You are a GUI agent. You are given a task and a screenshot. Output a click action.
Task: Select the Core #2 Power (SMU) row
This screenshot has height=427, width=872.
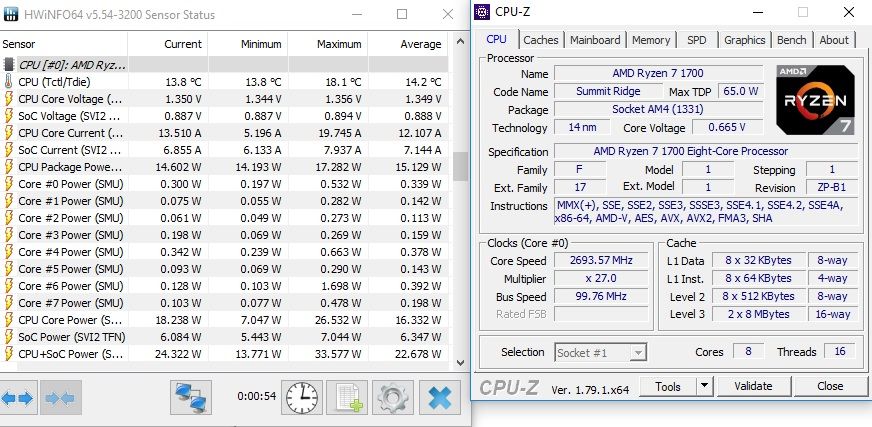click(x=224, y=218)
